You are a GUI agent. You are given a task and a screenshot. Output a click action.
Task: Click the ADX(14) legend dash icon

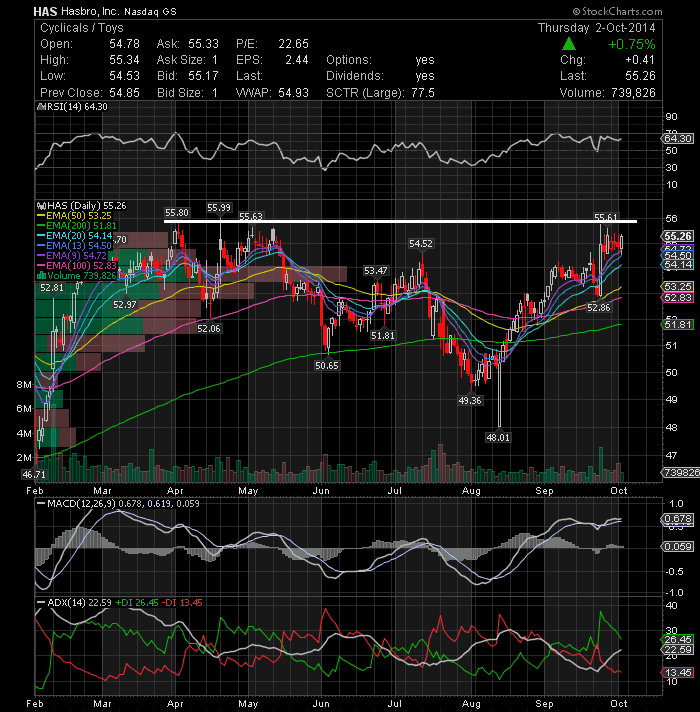coord(41,603)
